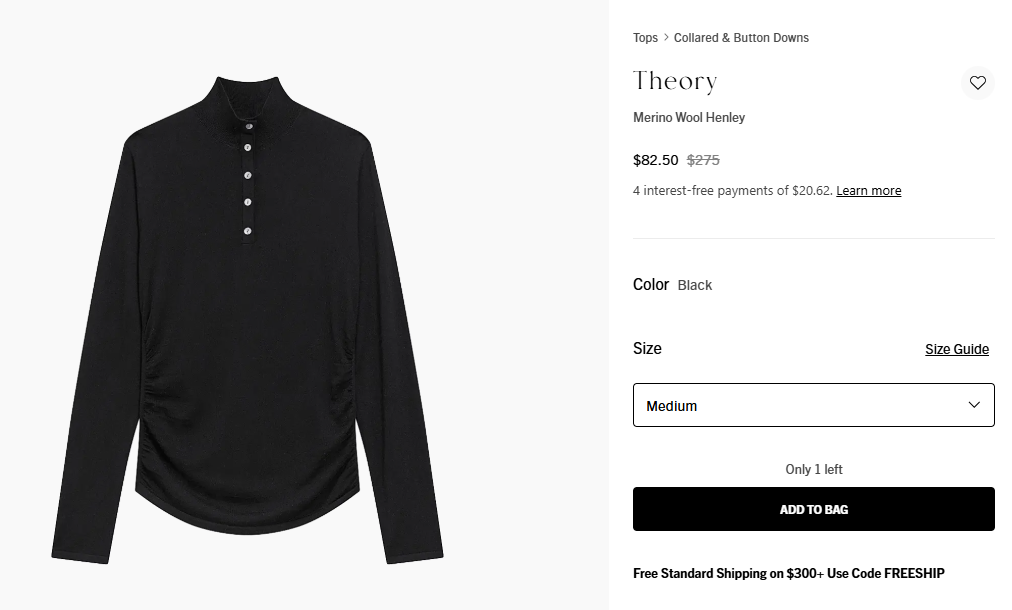
Task: Open the Size Guide link
Action: pos(956,349)
